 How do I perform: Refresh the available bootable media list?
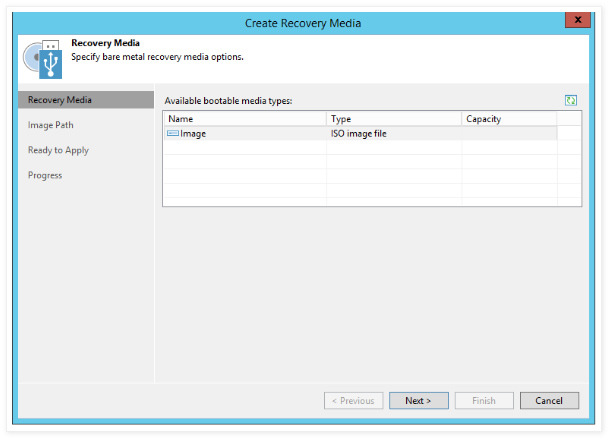[x=571, y=100]
